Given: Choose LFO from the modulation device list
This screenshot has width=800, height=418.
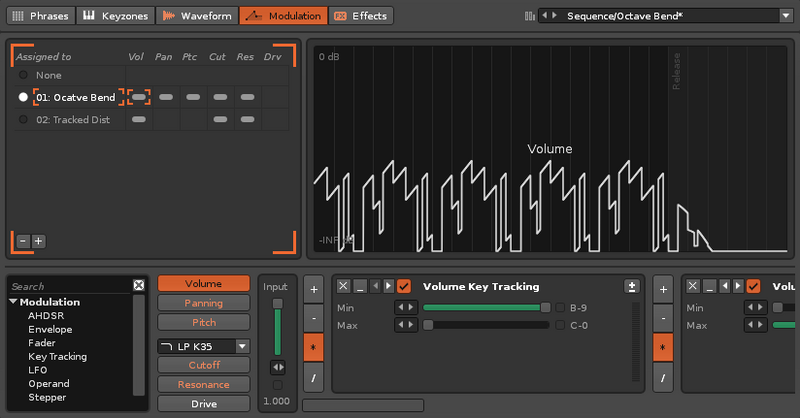Looking at the screenshot, I should [38, 370].
